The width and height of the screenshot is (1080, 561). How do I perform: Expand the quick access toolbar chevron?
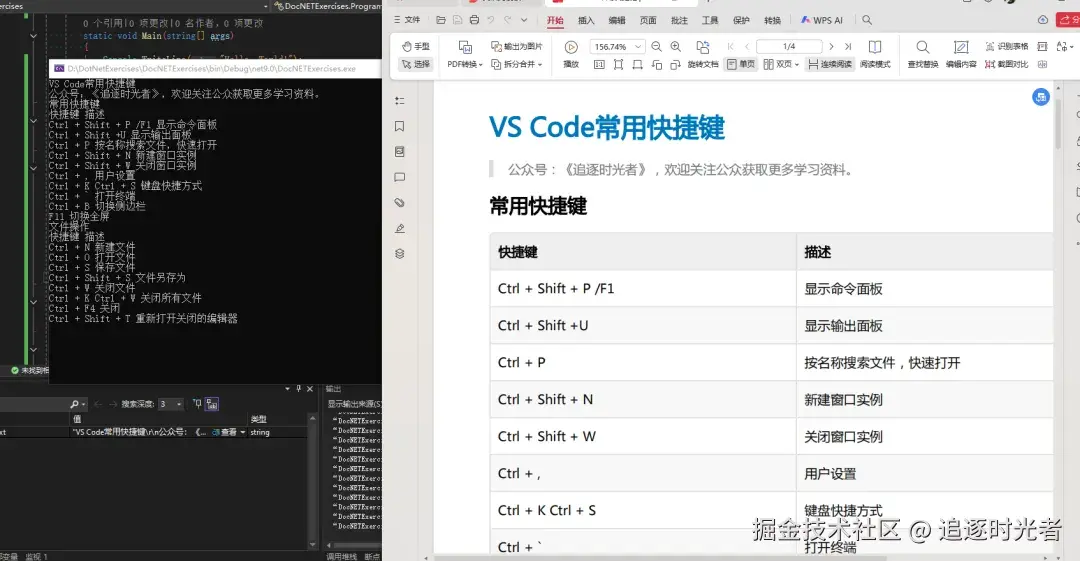coord(524,20)
